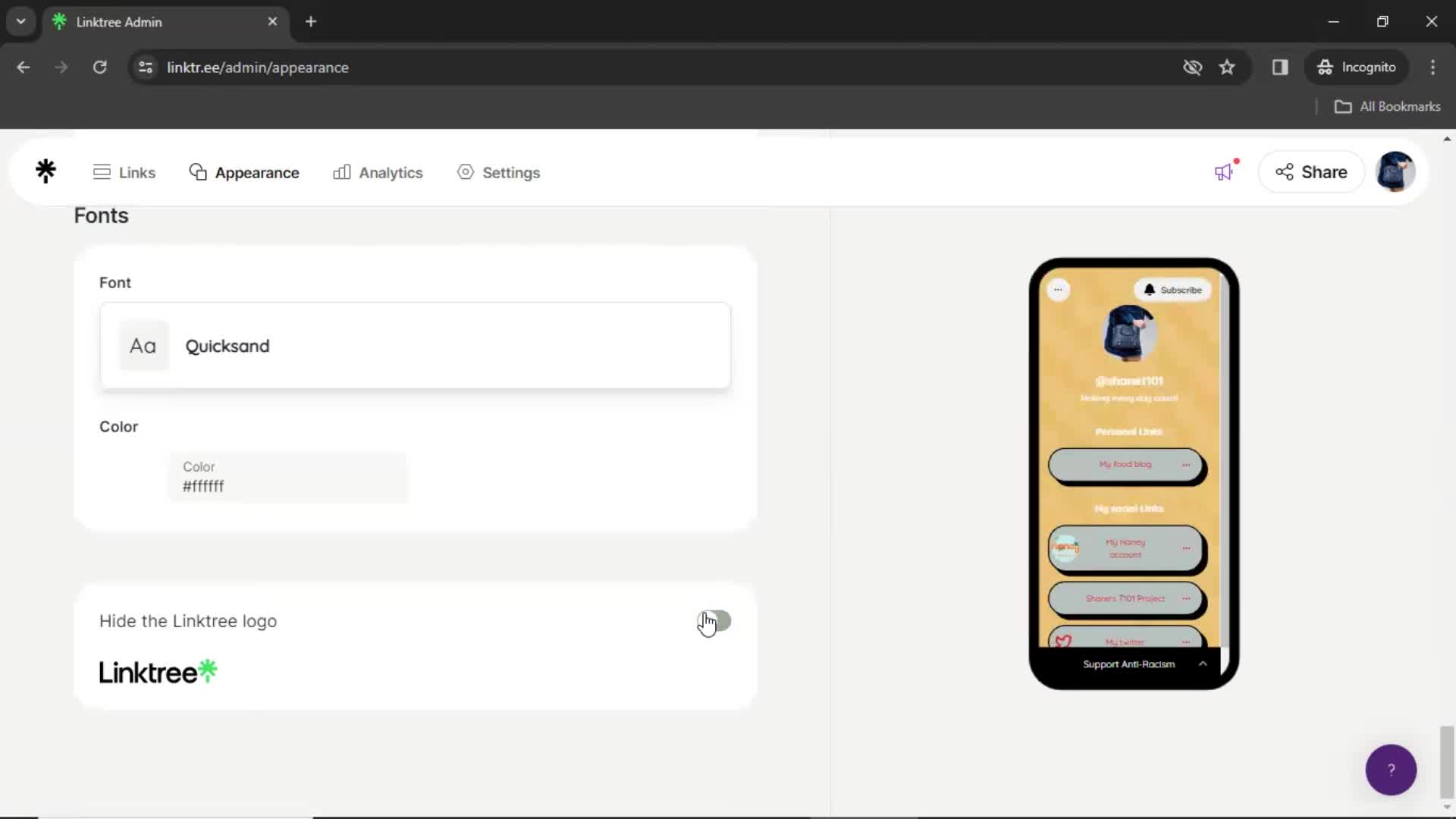The height and width of the screenshot is (819, 1456).
Task: Click the help question mark button
Action: pos(1391,769)
